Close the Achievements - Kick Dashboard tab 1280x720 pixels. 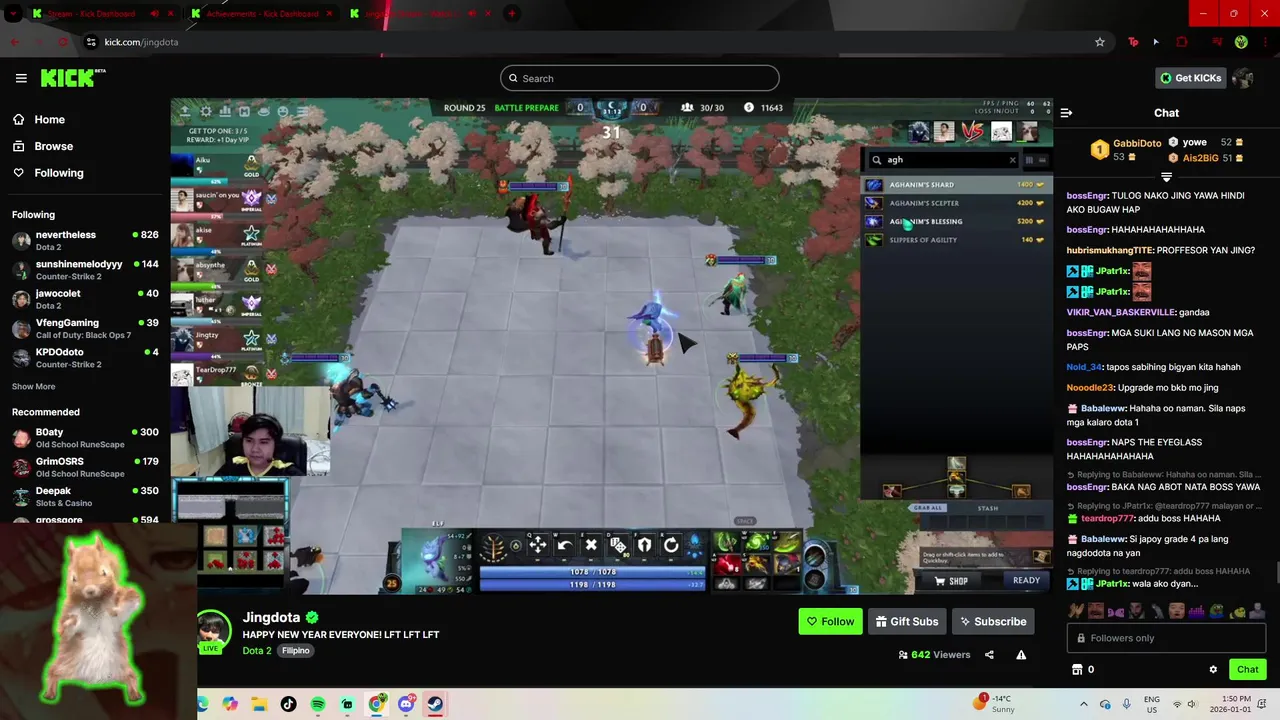pos(329,14)
